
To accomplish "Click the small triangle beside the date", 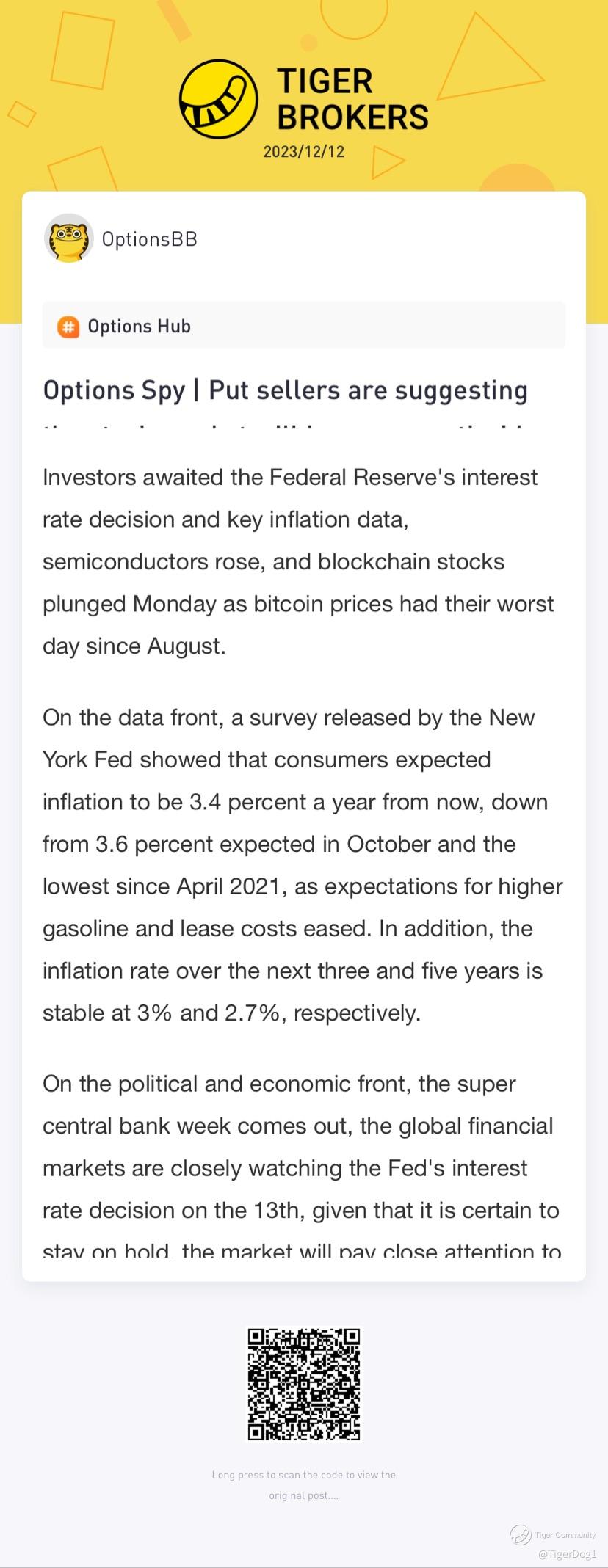I will click(388, 161).
